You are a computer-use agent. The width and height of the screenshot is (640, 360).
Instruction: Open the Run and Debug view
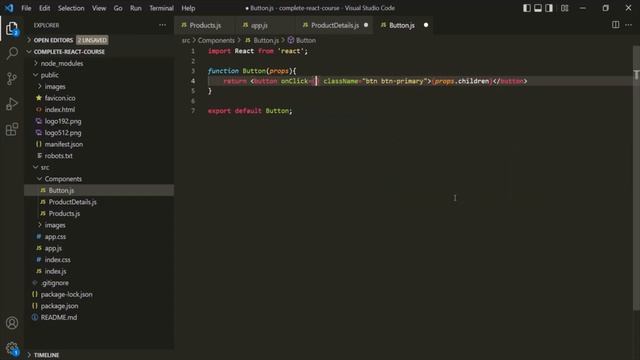[12, 104]
